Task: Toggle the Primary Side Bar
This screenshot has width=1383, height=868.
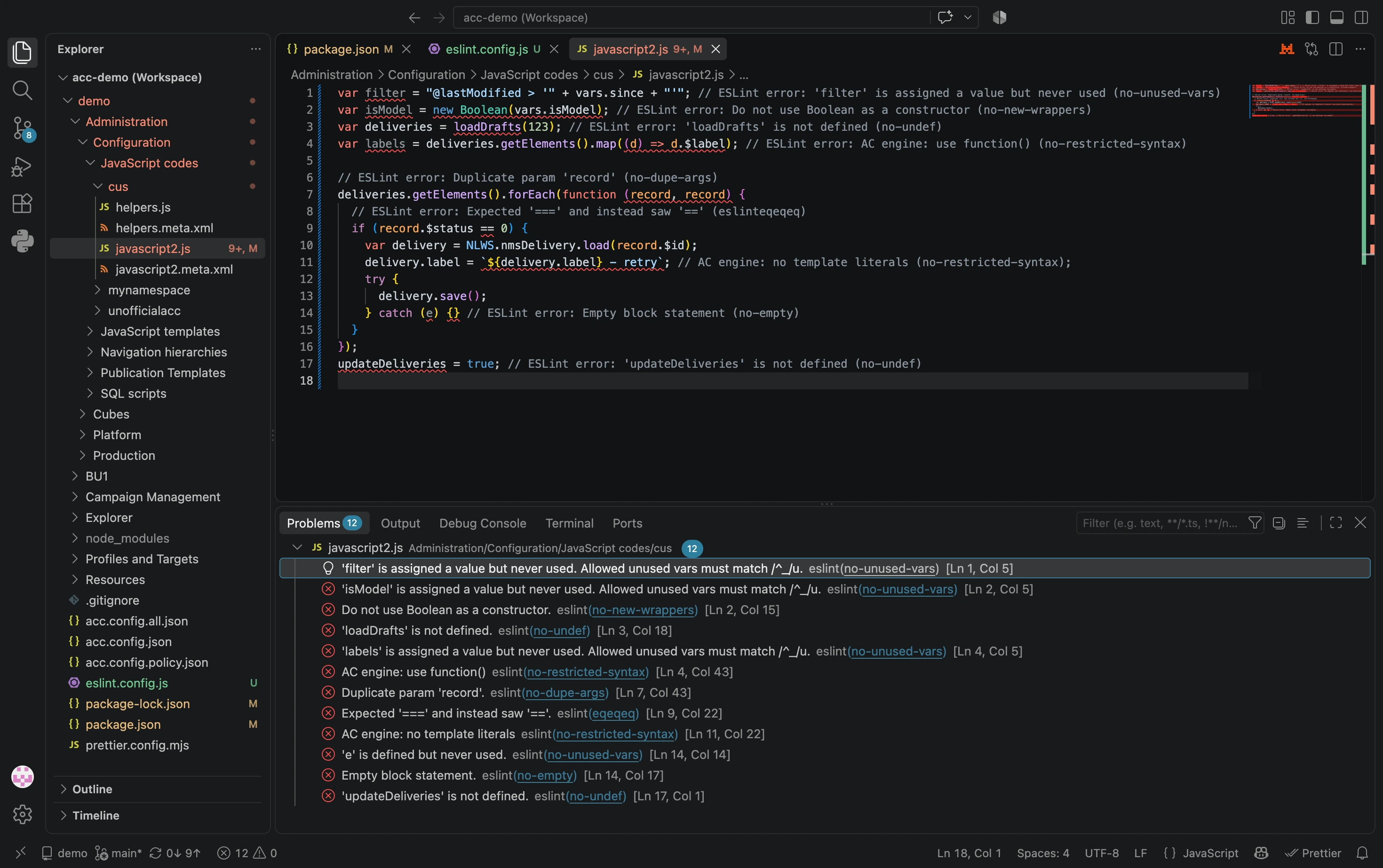Action: click(x=1312, y=17)
